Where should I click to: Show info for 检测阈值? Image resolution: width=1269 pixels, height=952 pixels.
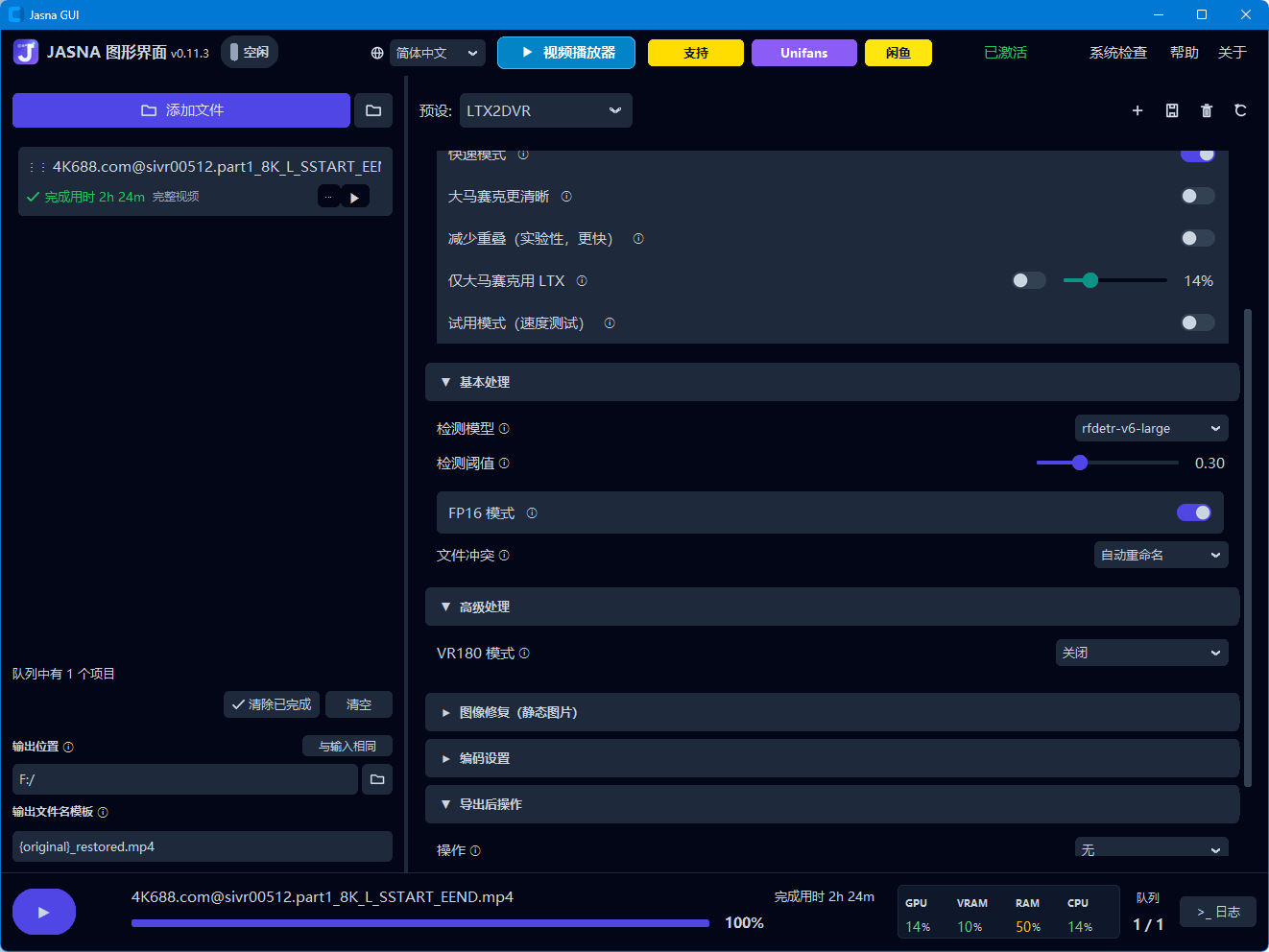pyautogui.click(x=504, y=464)
